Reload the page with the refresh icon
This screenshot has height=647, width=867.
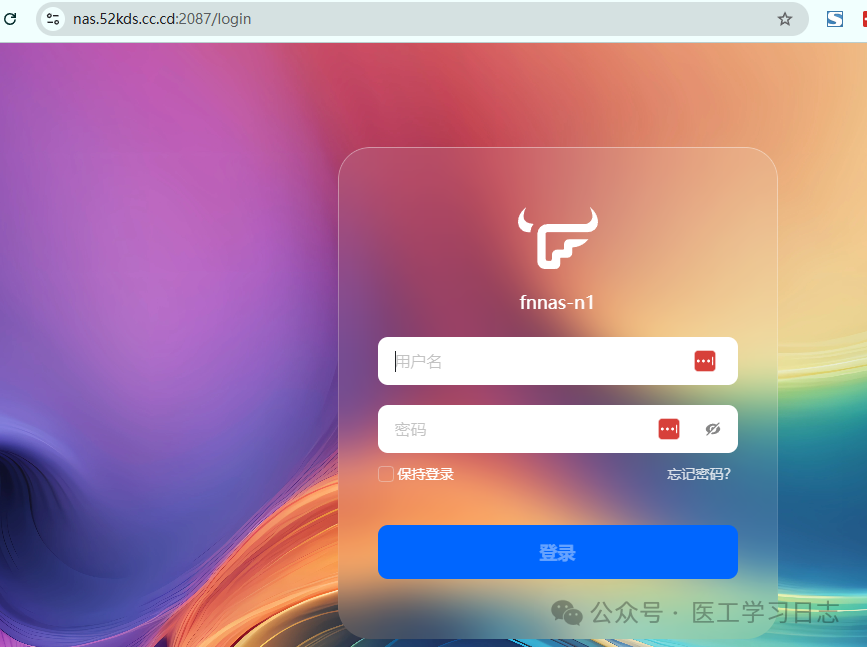point(11,19)
